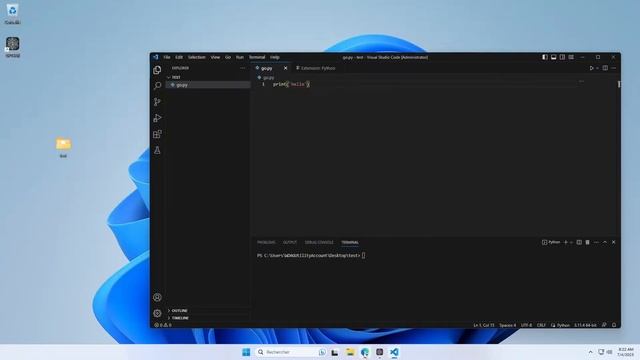
Task: Click the VS Code logo in title bar
Action: (156, 57)
